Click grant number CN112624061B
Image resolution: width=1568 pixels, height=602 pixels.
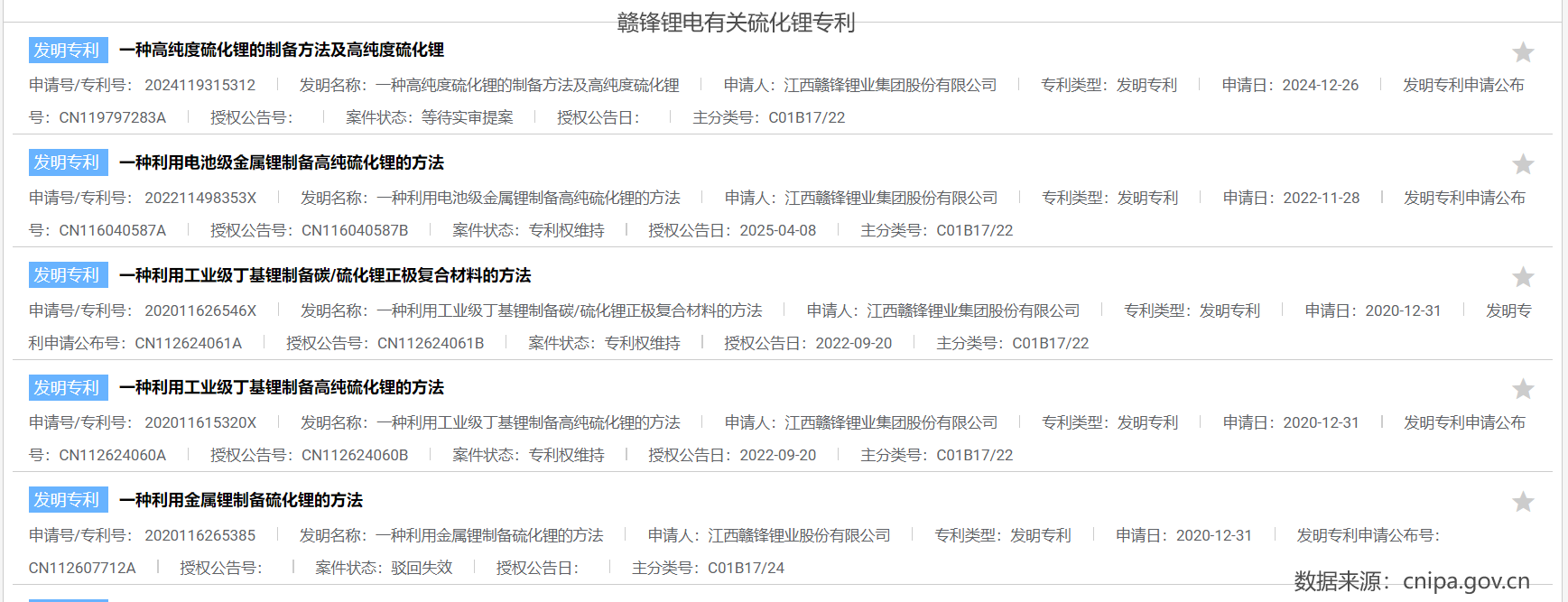(431, 343)
